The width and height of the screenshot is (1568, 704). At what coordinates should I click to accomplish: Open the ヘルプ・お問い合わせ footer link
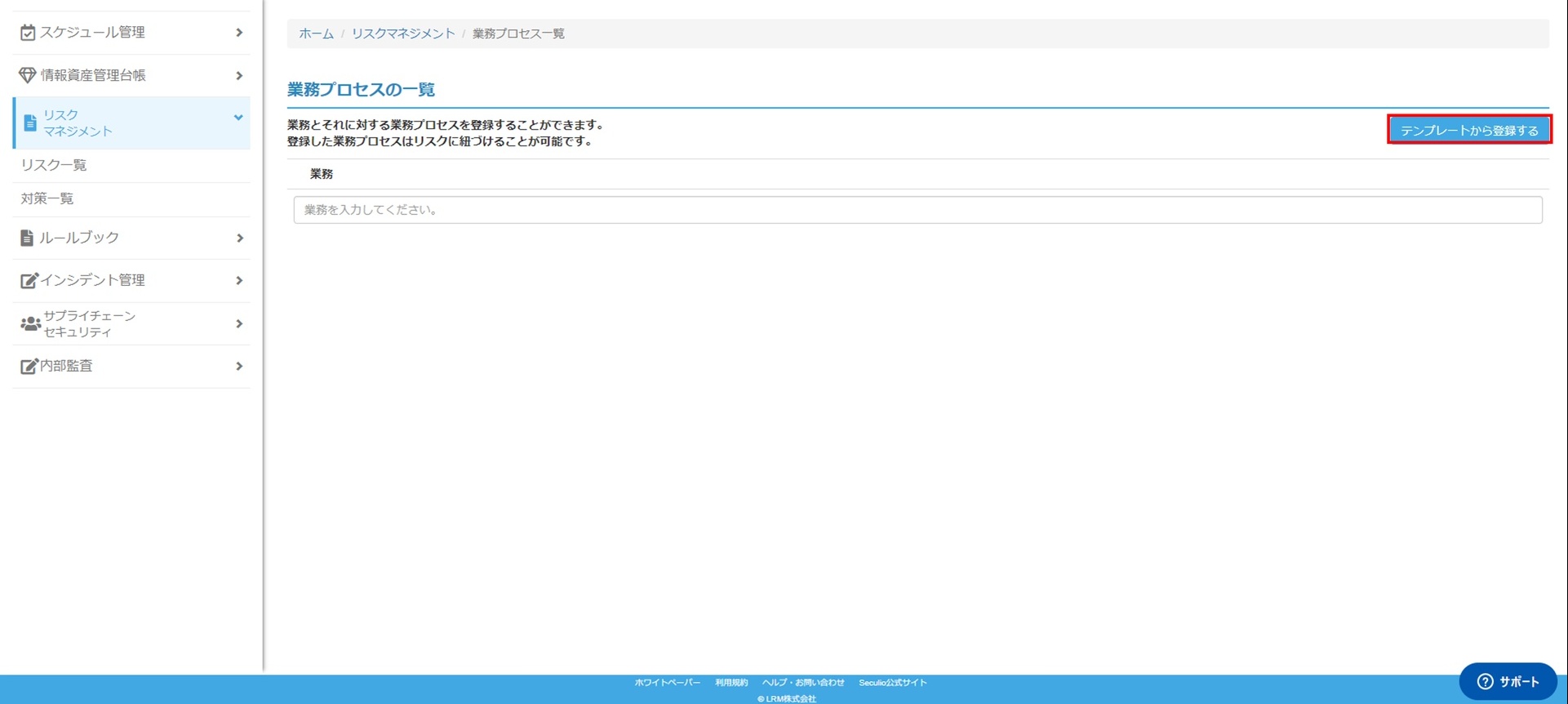point(803,682)
